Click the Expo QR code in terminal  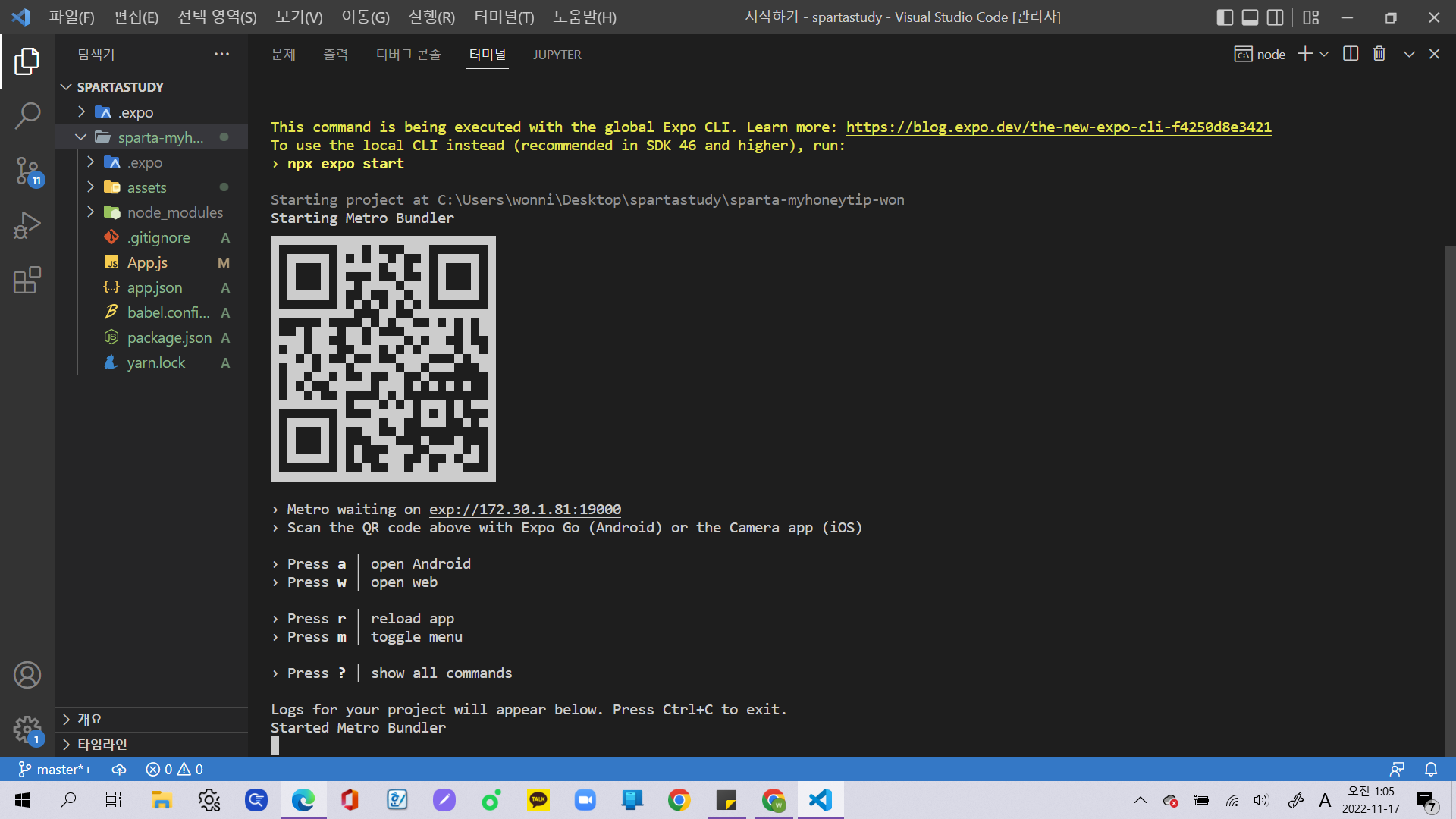click(x=383, y=359)
